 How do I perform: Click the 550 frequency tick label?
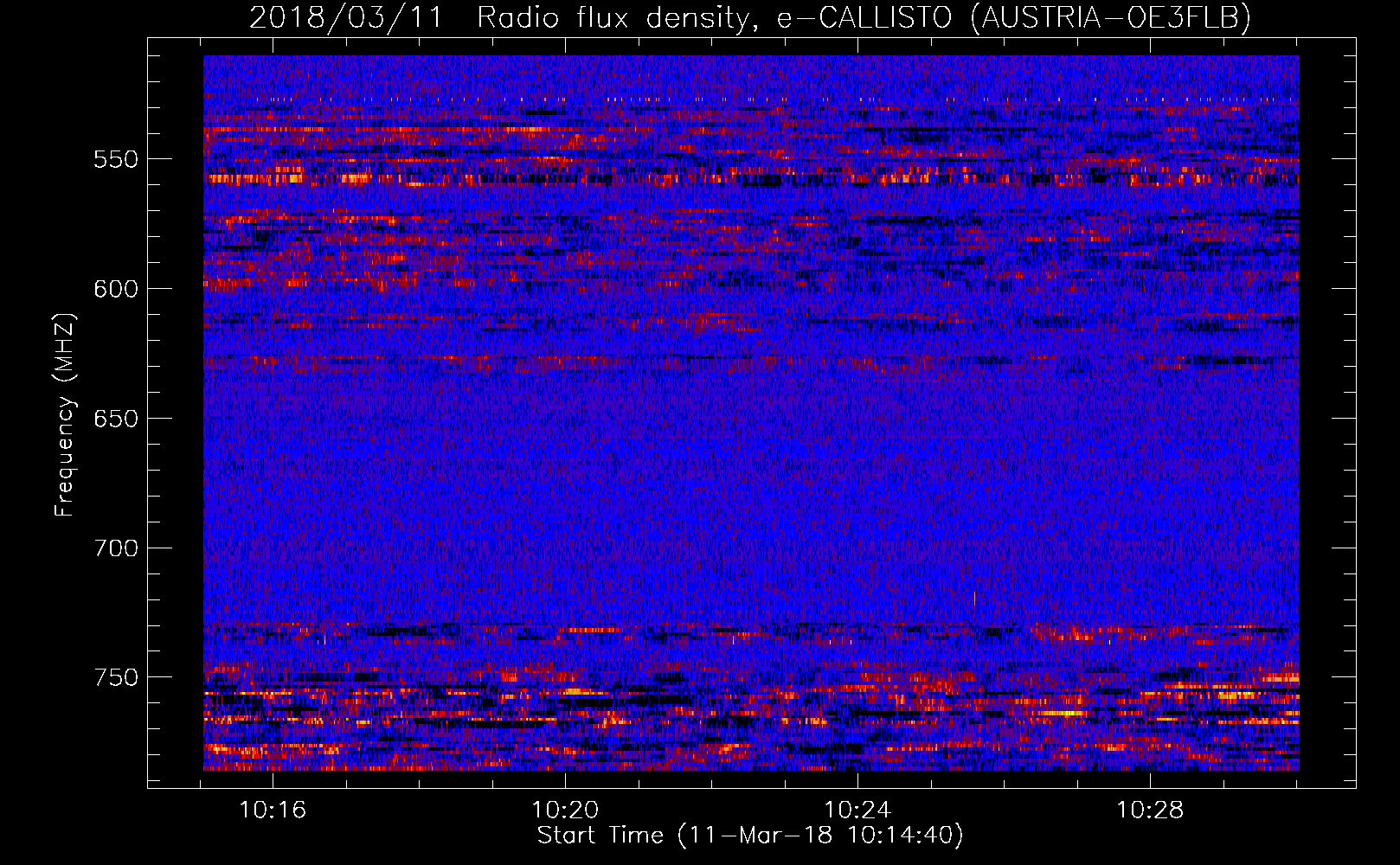tap(116, 159)
